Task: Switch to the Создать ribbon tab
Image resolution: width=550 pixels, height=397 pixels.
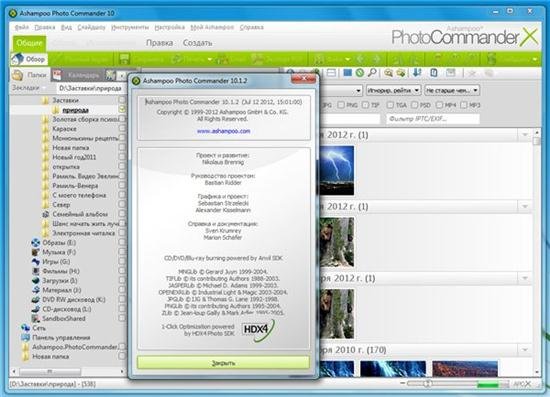Action: click(x=197, y=43)
